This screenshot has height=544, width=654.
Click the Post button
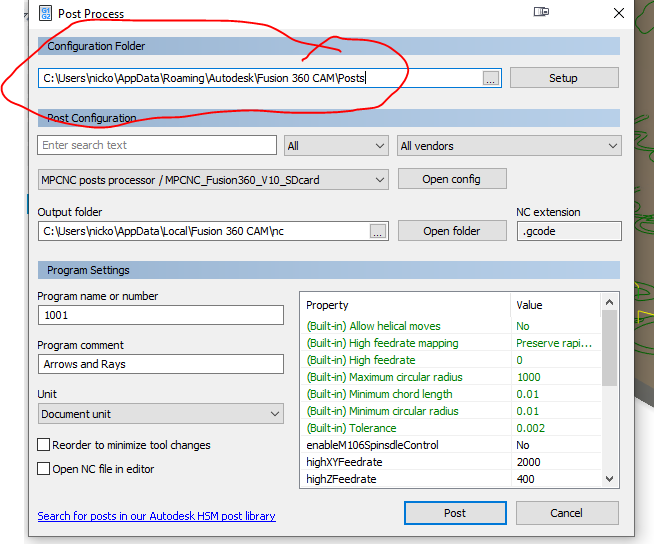pyautogui.click(x=455, y=513)
